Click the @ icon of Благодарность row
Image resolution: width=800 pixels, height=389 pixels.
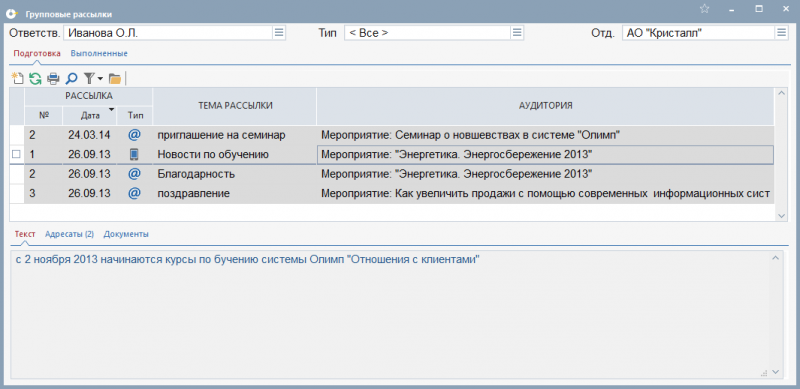(134, 174)
